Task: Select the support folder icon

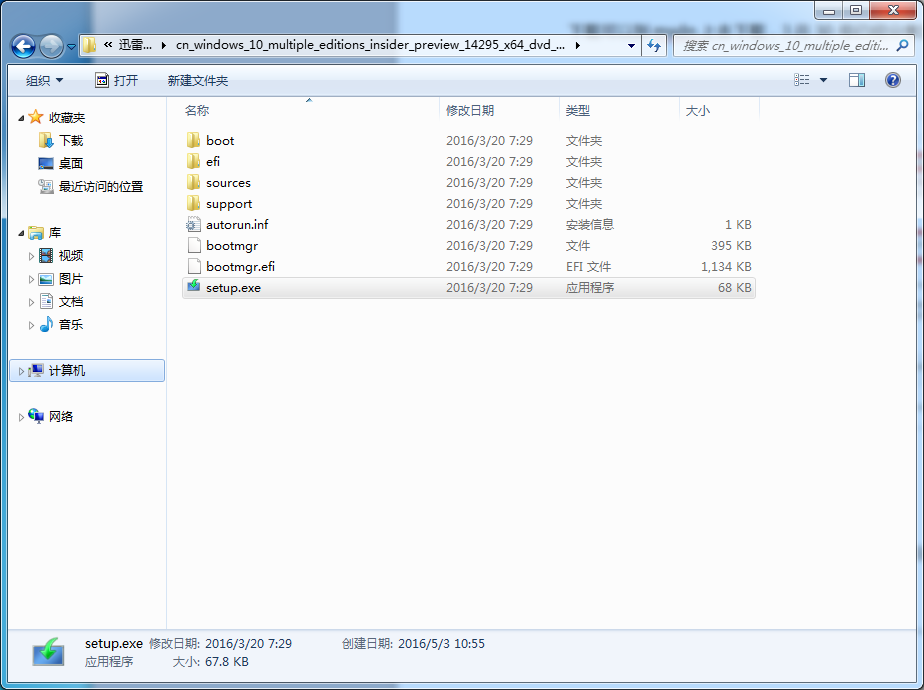Action: pyautogui.click(x=193, y=203)
